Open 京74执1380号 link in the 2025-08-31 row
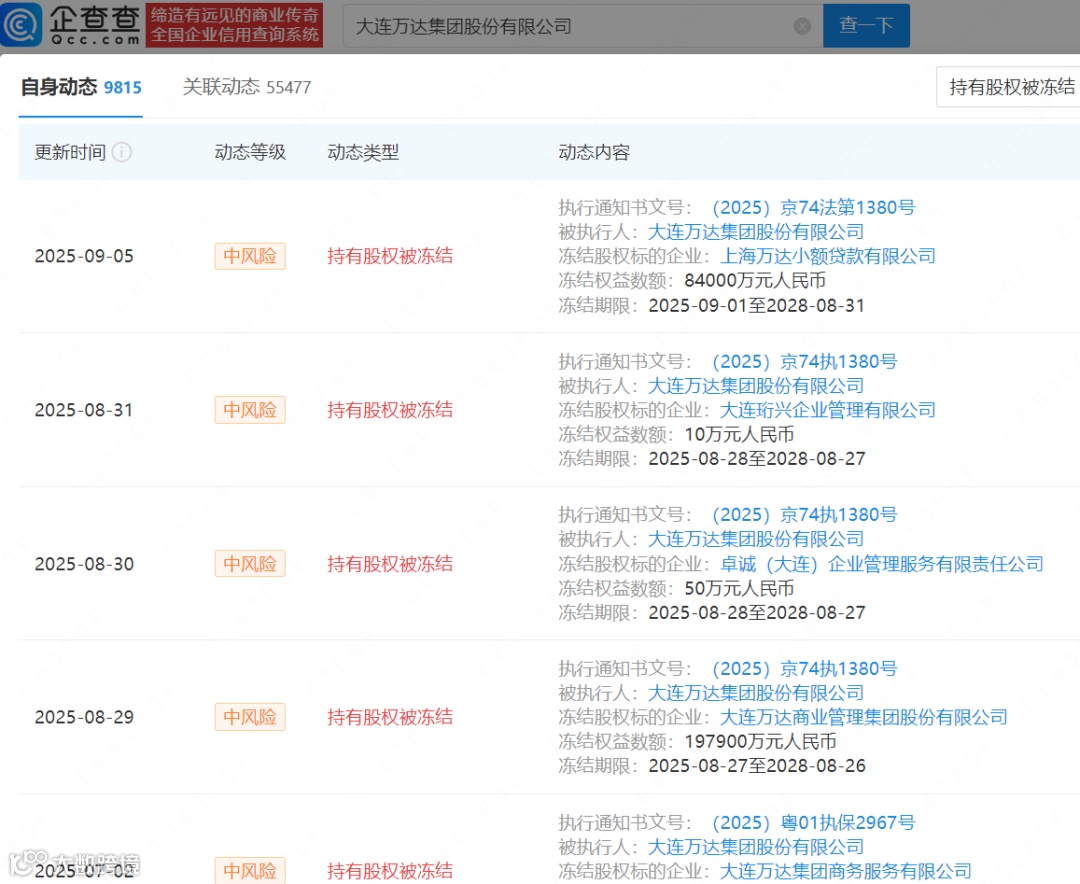 (804, 362)
